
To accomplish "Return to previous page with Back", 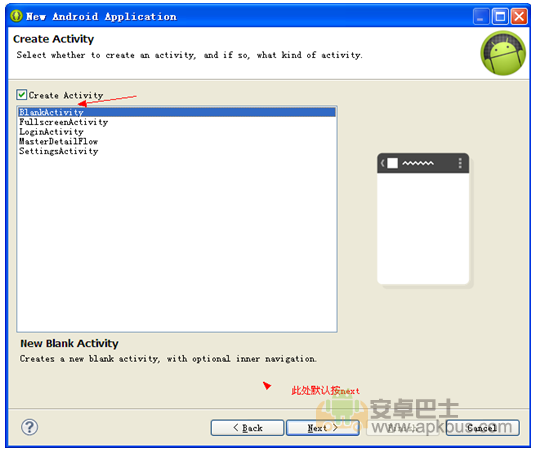I will [x=247, y=427].
